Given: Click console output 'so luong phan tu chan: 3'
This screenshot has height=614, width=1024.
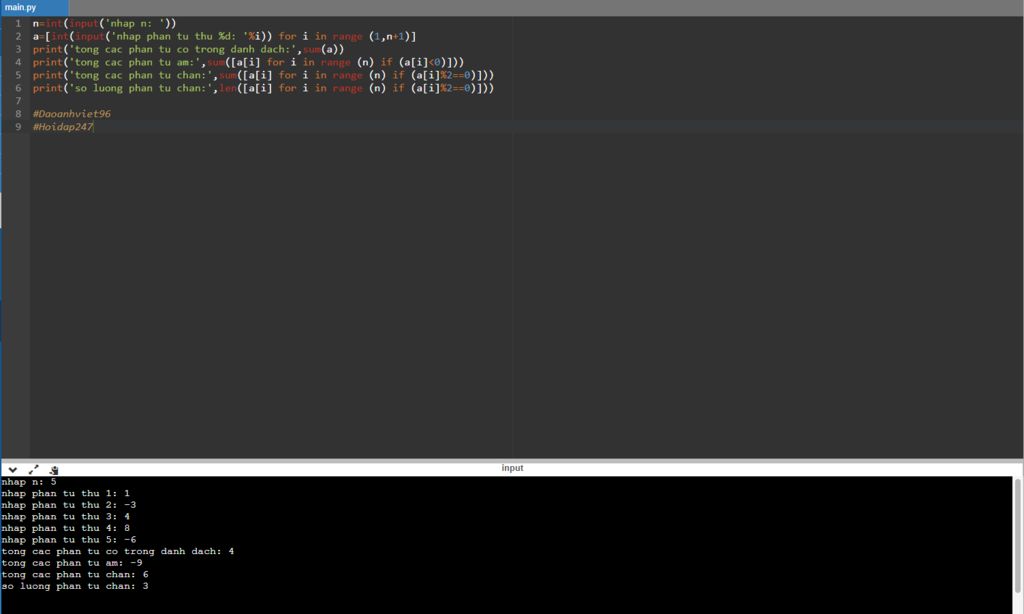Looking at the screenshot, I should click(x=74, y=587).
